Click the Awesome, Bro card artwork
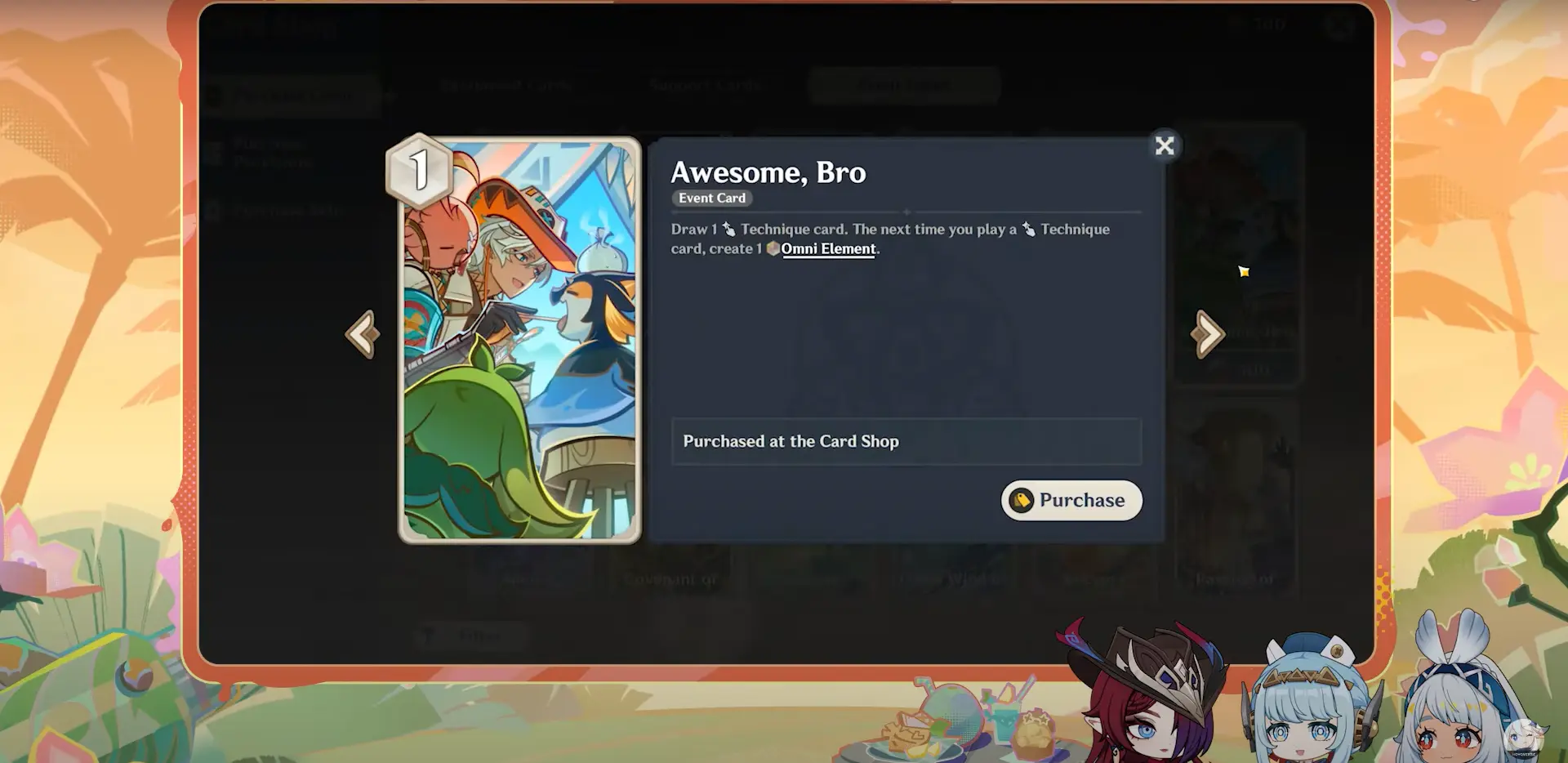Image resolution: width=1568 pixels, height=763 pixels. [x=519, y=340]
